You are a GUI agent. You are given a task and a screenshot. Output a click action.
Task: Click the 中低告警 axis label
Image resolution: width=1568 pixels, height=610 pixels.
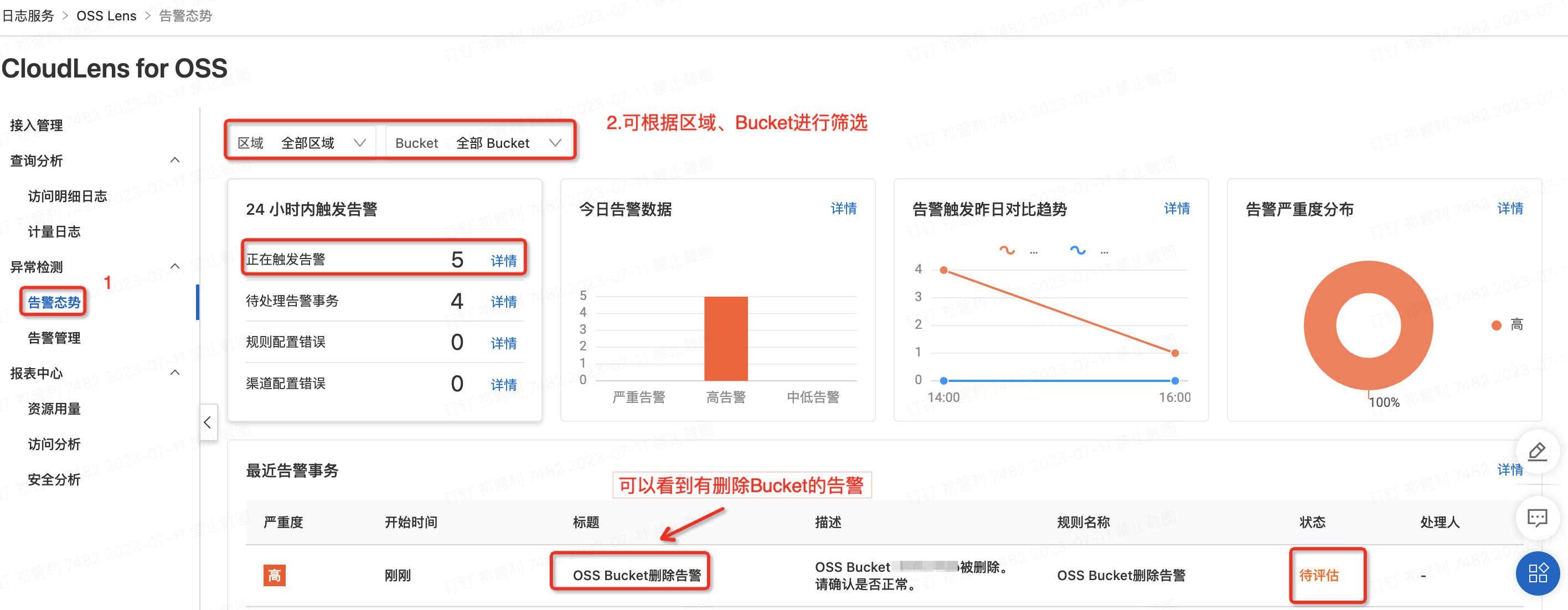point(813,397)
